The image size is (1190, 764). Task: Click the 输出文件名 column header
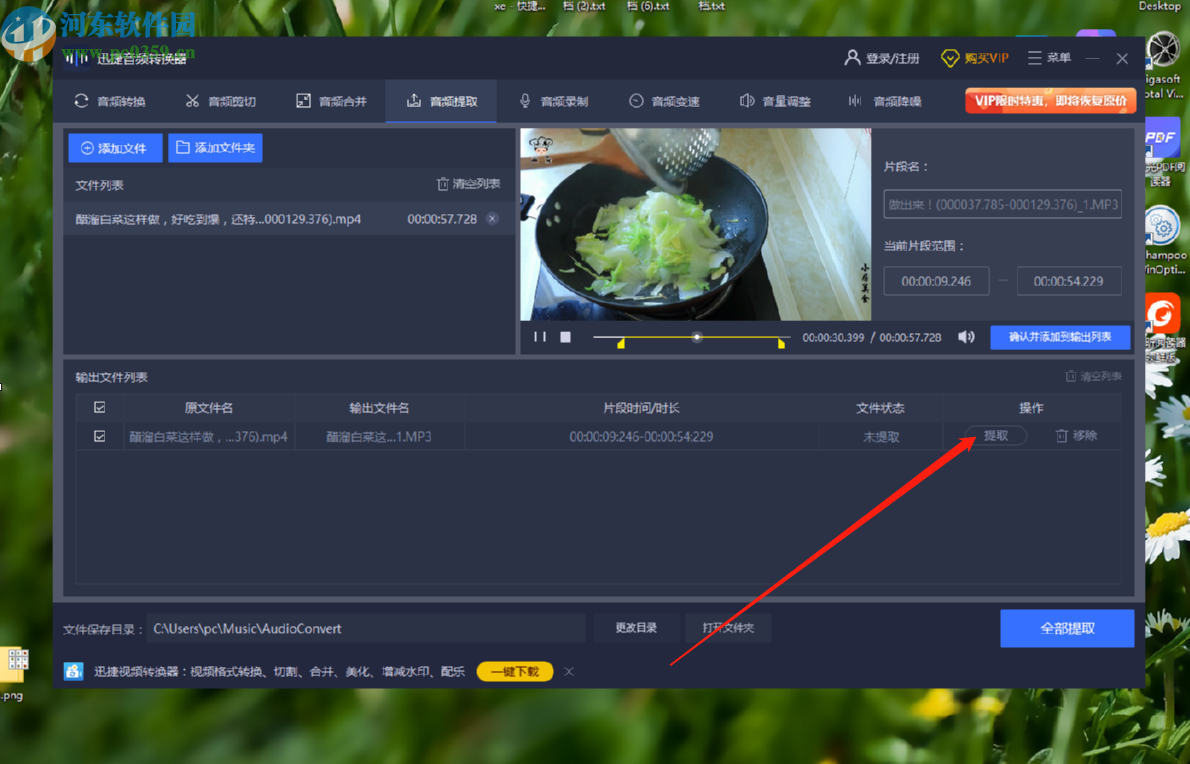379,408
